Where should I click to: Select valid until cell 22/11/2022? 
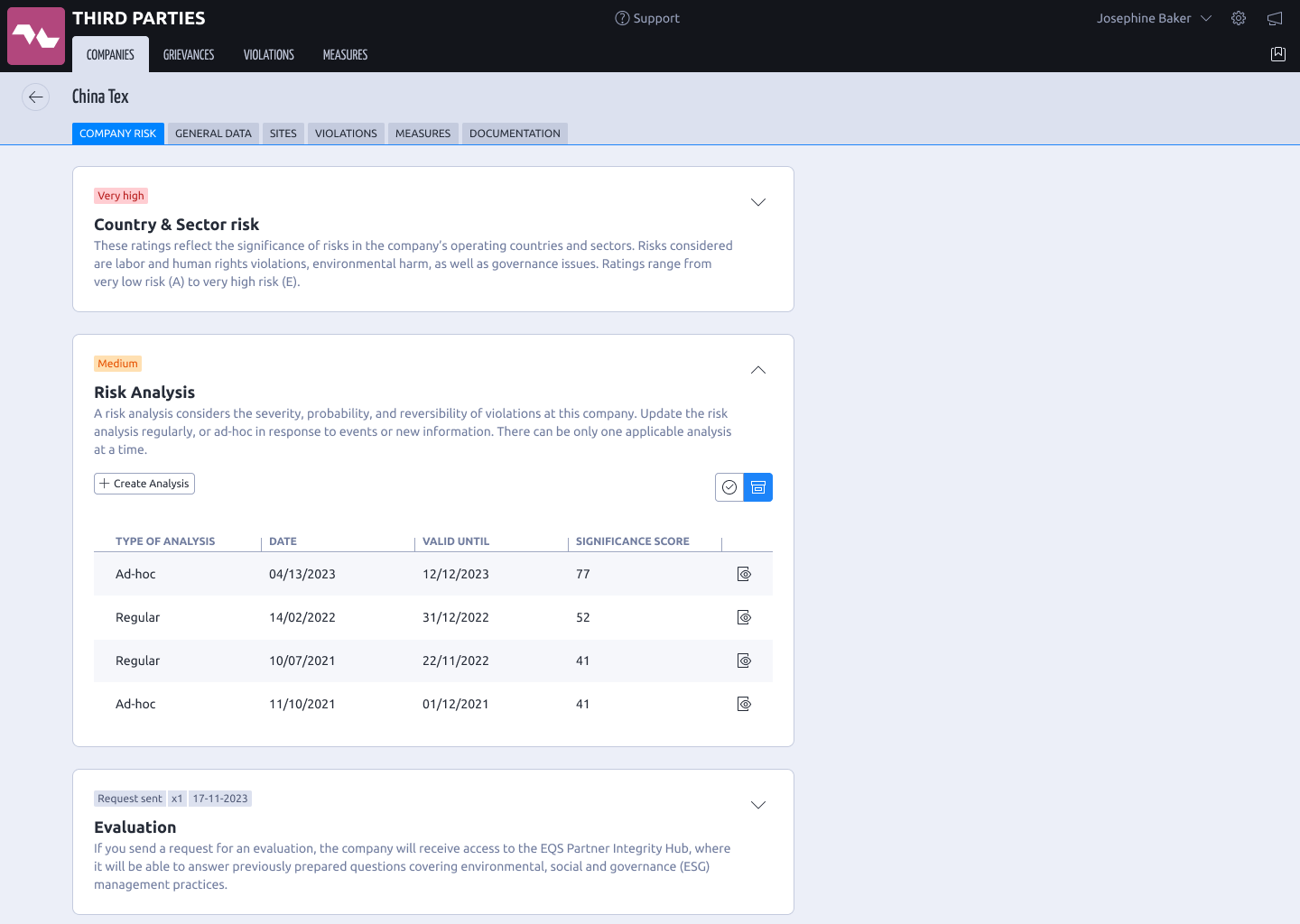click(456, 661)
